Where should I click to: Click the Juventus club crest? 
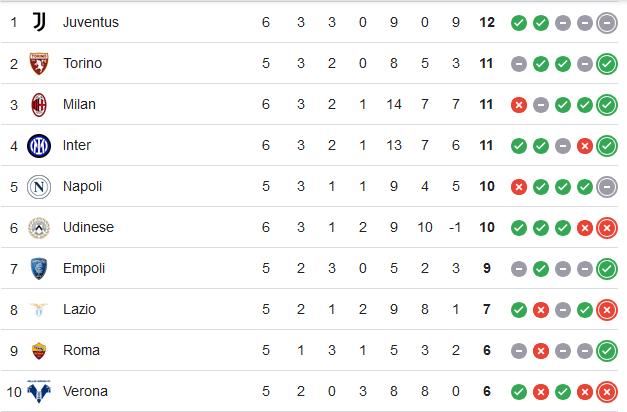(39, 22)
